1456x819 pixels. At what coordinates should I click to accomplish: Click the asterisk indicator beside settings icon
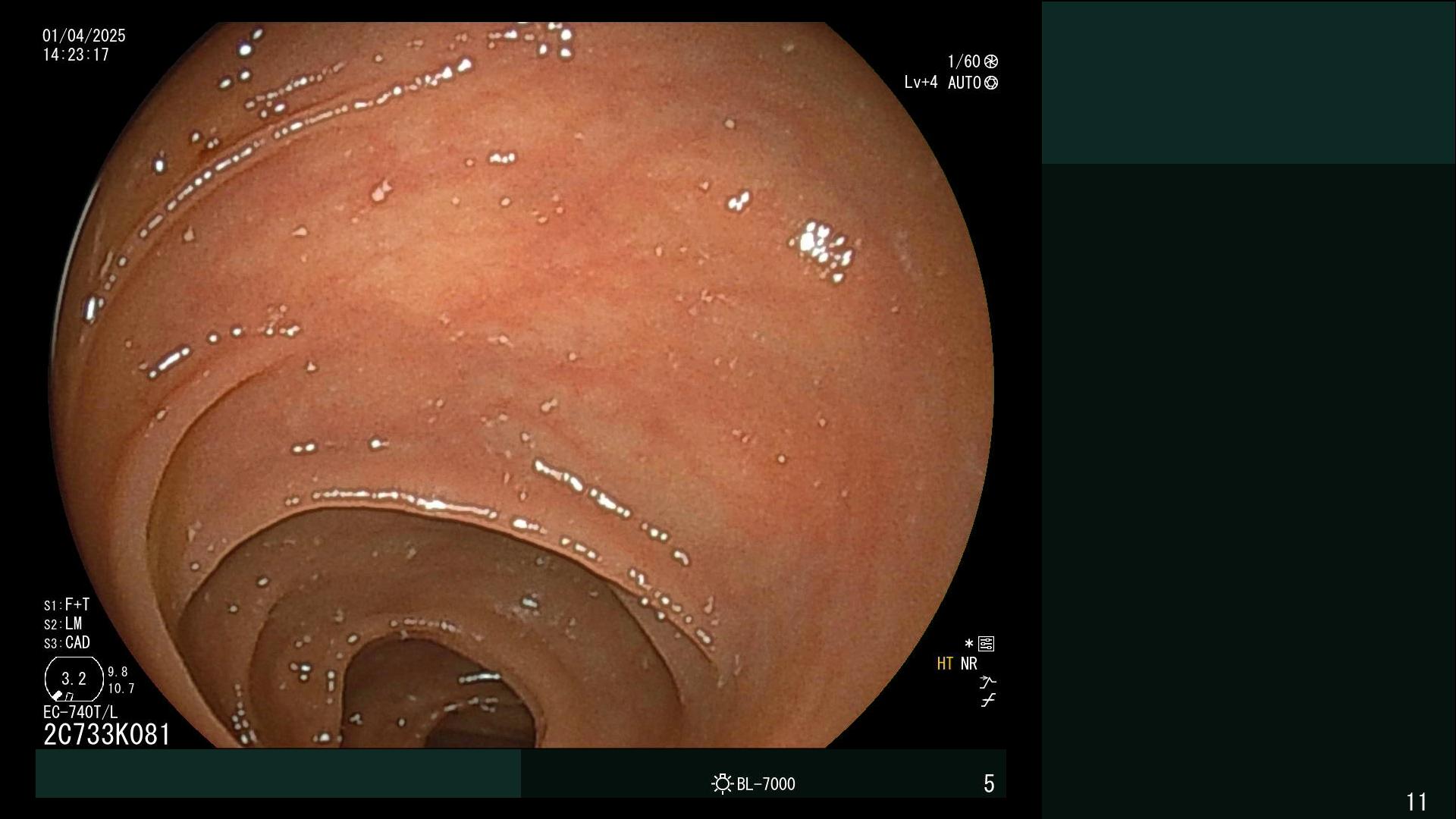coord(968,644)
